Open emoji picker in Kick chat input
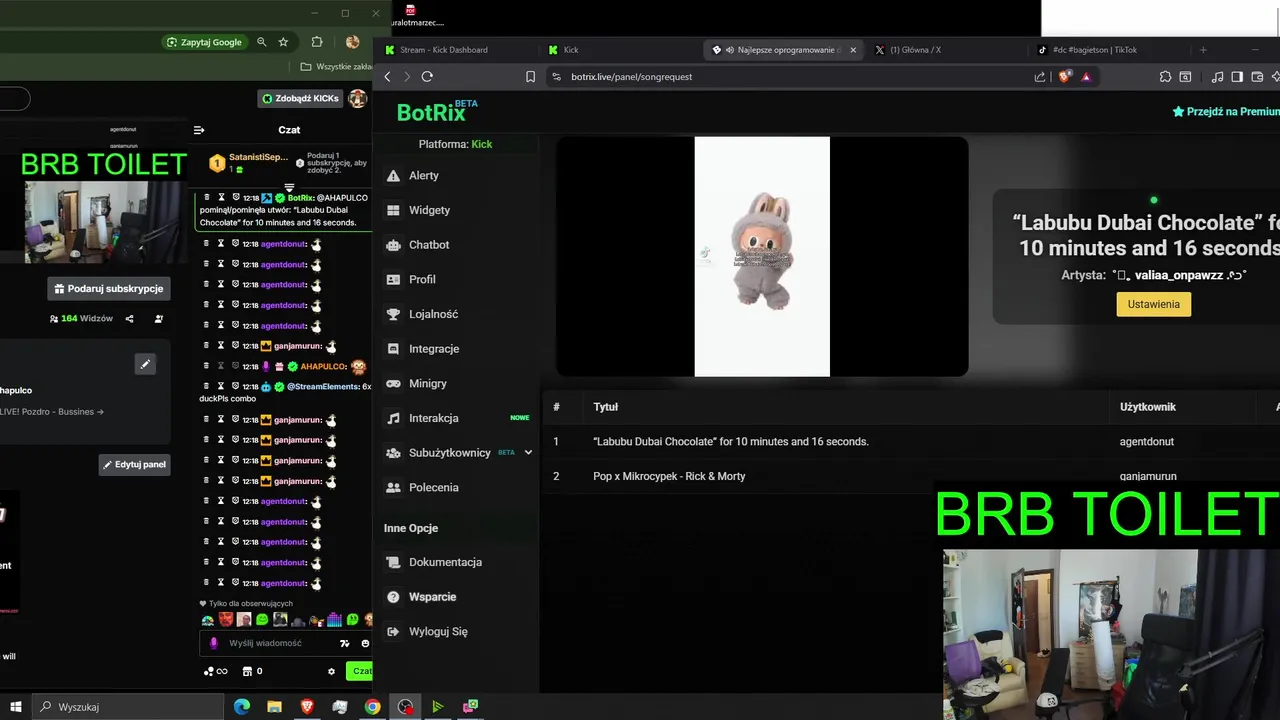Image resolution: width=1280 pixels, height=720 pixels. coord(365,643)
